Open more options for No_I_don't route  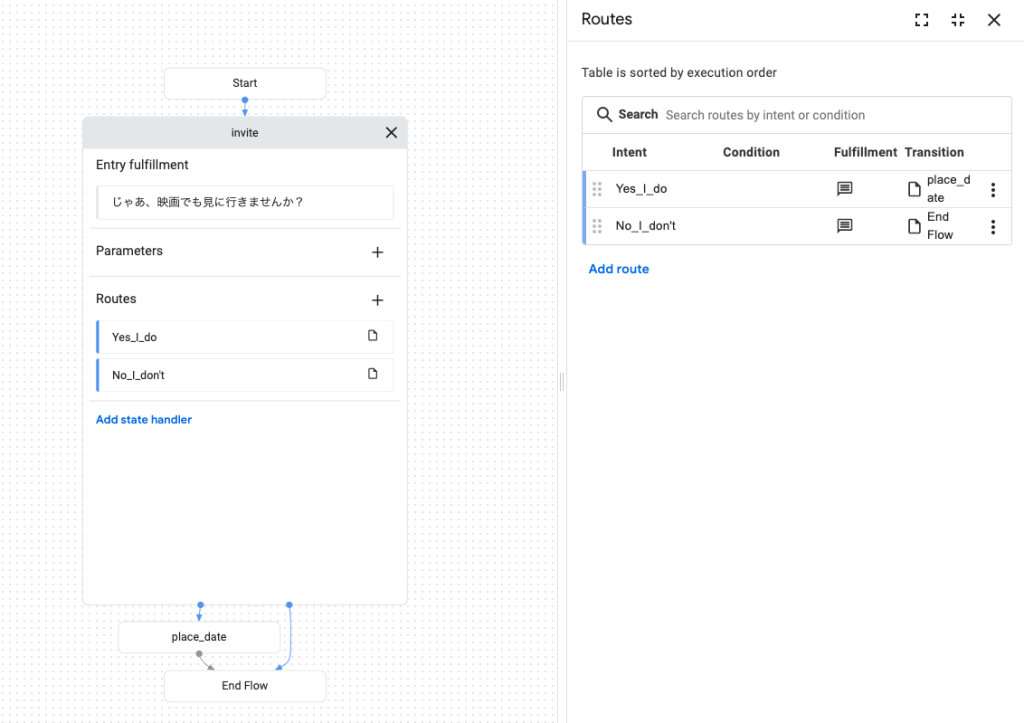click(992, 227)
